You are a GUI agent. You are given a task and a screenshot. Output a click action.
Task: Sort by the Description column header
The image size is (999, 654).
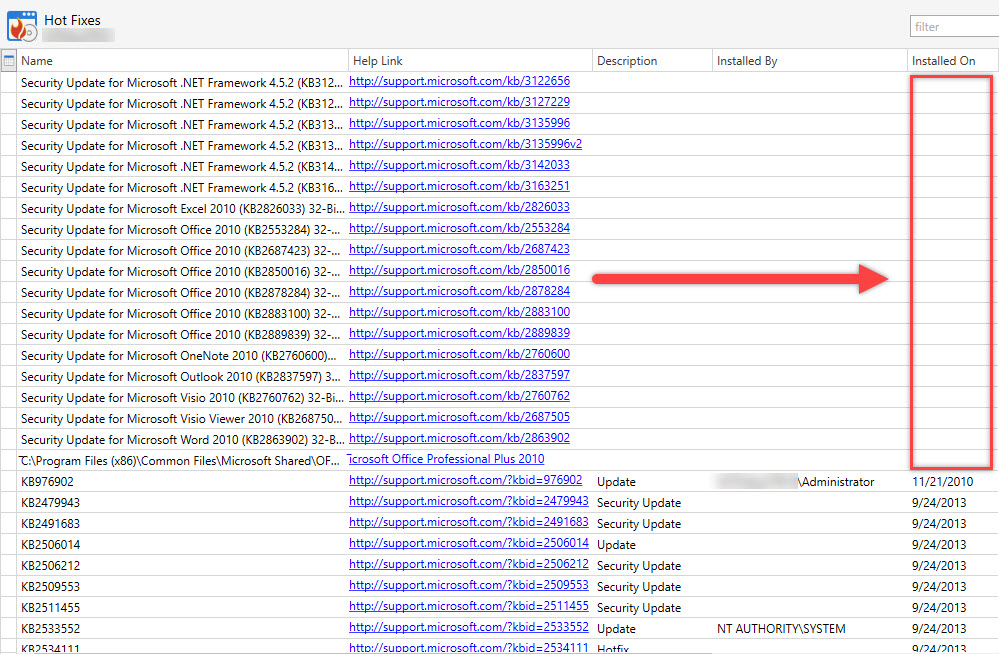click(x=627, y=61)
